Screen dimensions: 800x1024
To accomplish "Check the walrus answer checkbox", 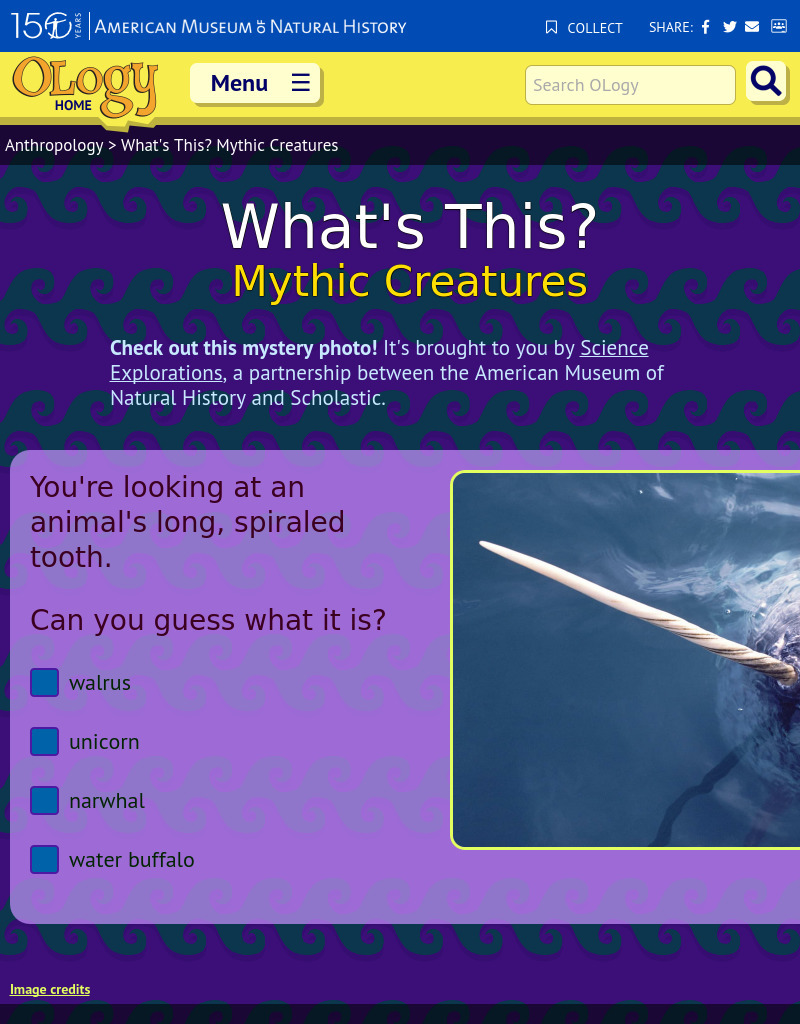I will (x=44, y=682).
